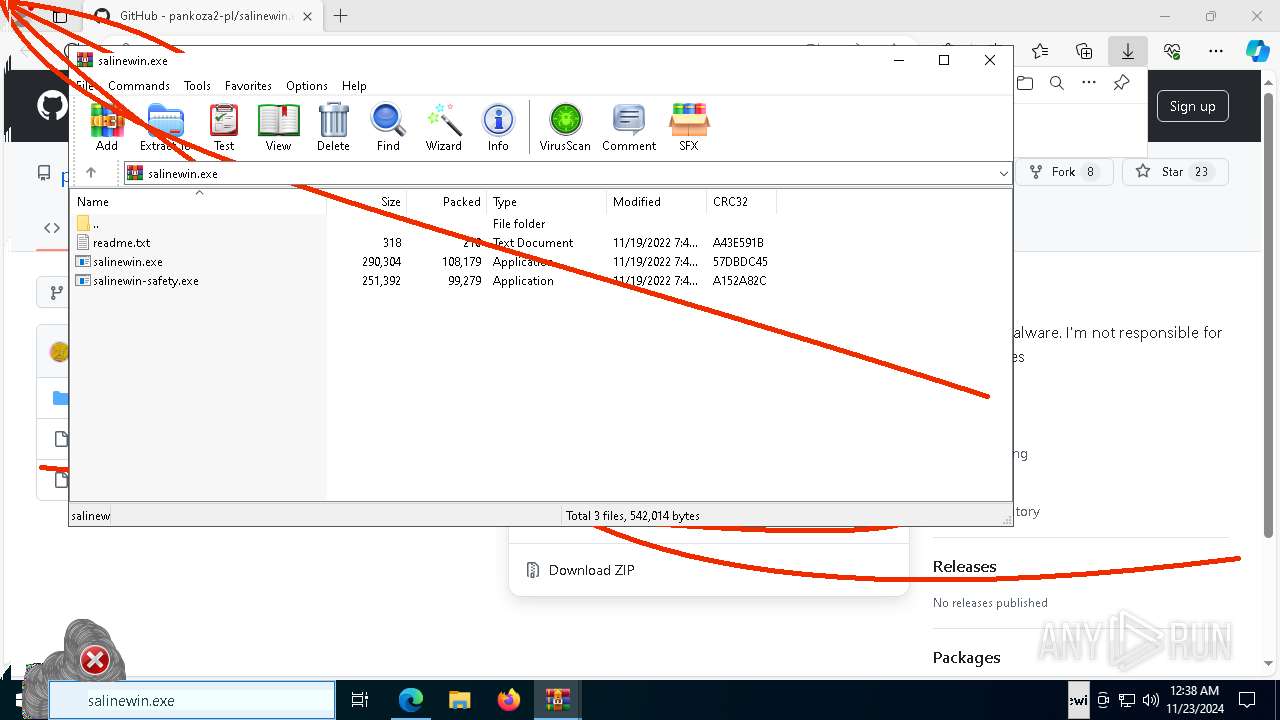Image resolution: width=1280 pixels, height=720 pixels.
Task: Open Task View on taskbar
Action: click(x=360, y=700)
